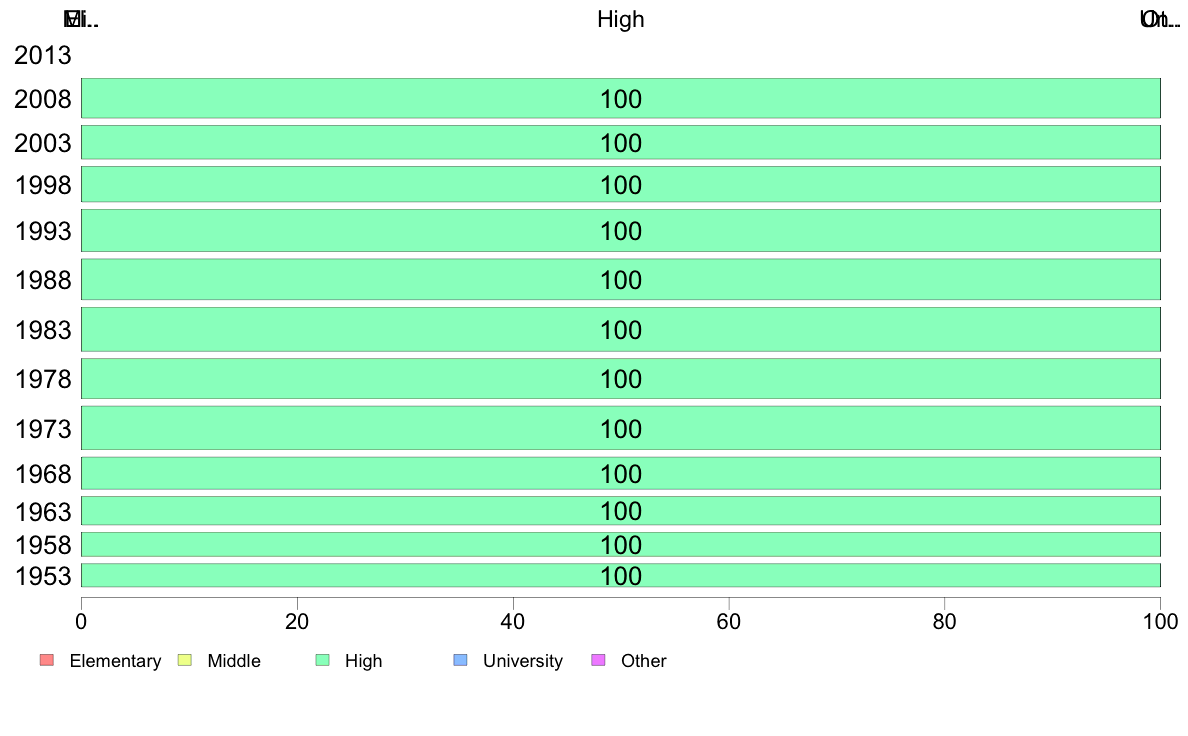Select the 1968 bar
The width and height of the screenshot is (1188, 736).
621,473
